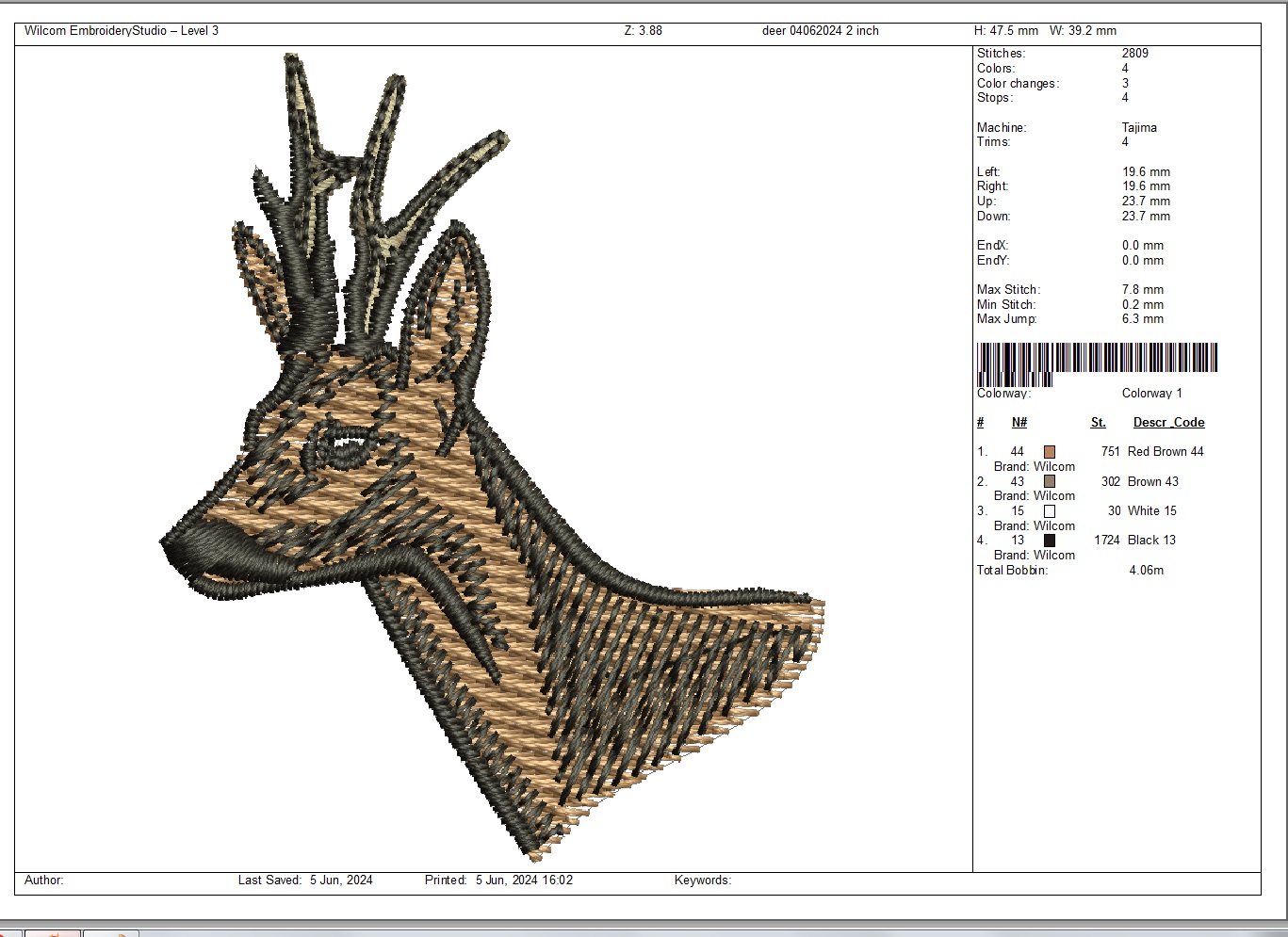Click the Descr_Code column header
This screenshot has width=1288, height=937.
(x=1168, y=423)
